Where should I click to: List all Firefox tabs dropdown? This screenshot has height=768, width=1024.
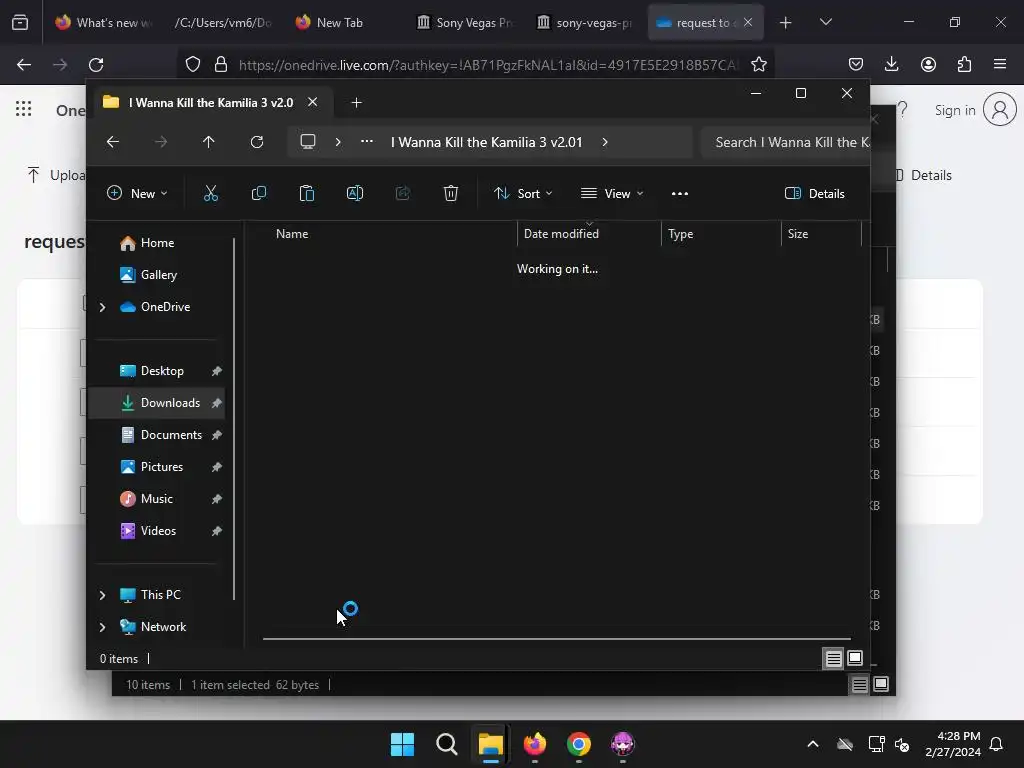point(825,22)
